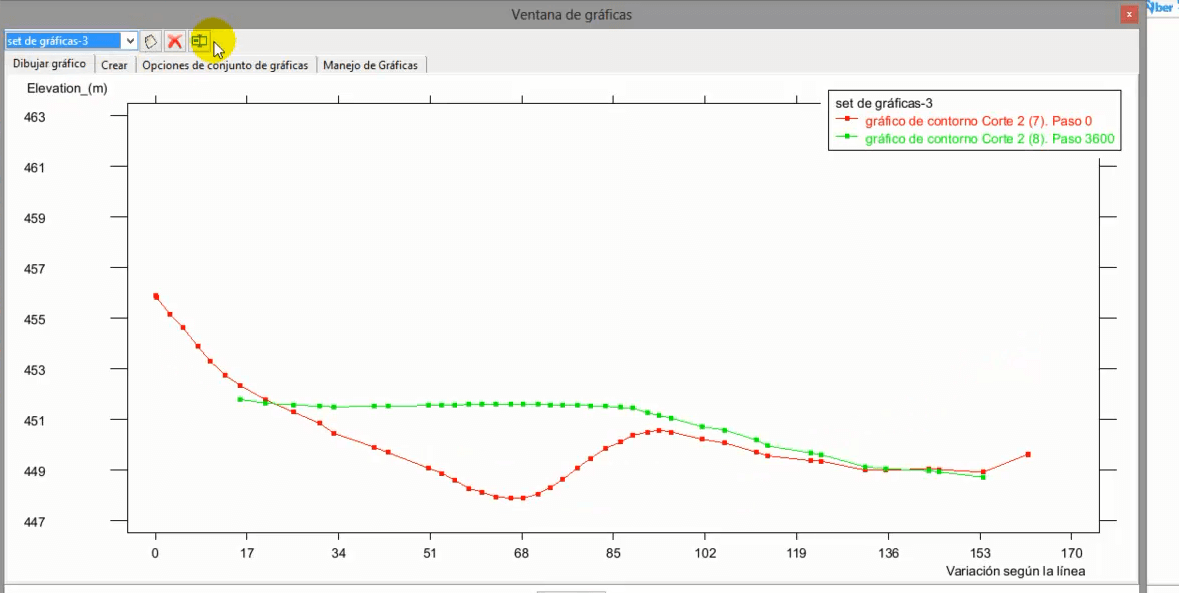Screen dimensions: 1179x593
Task: Switch to the Dibujar gráfico tab
Action: [x=49, y=64]
